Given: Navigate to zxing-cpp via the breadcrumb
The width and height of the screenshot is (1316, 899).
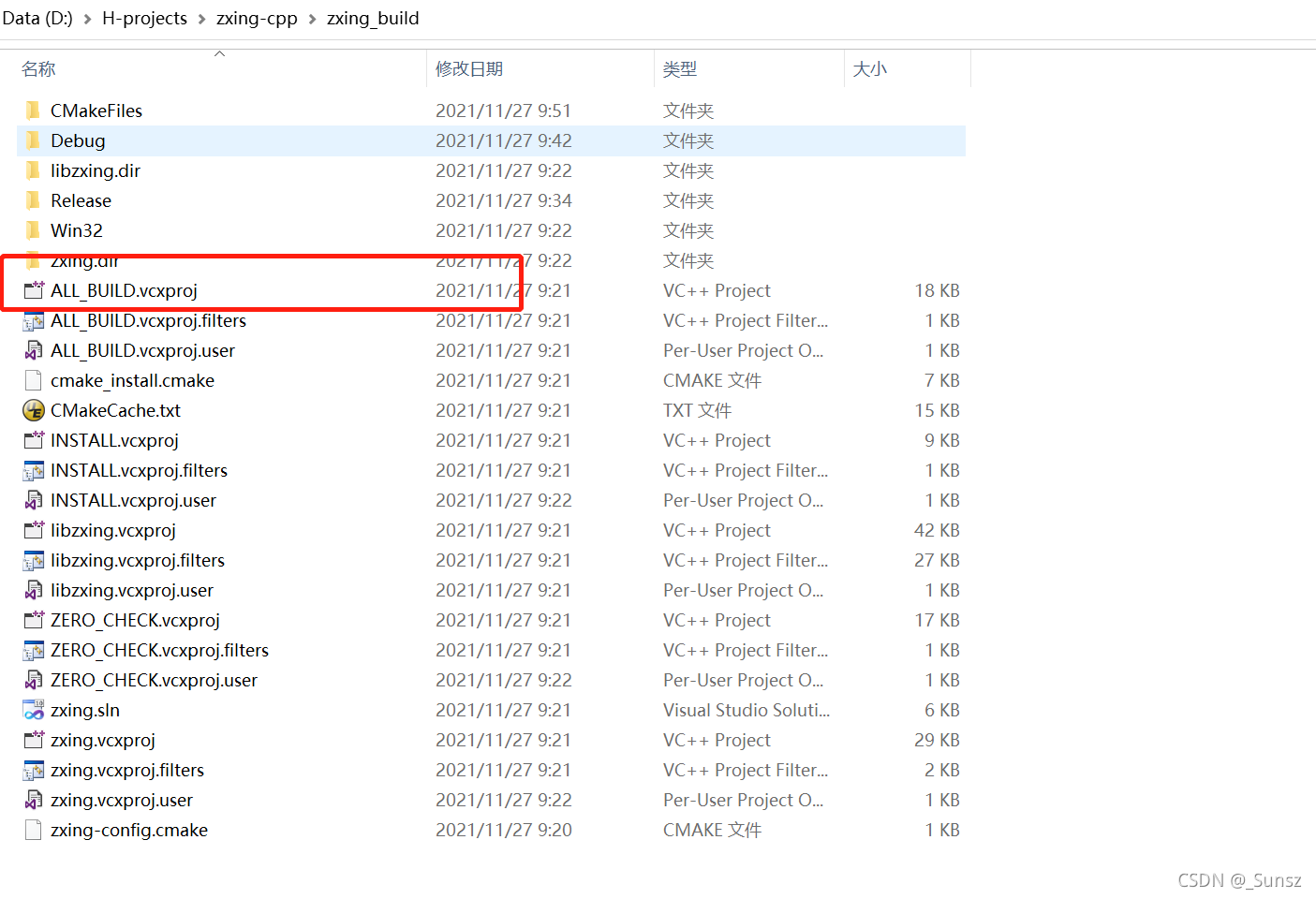Looking at the screenshot, I should tap(257, 18).
